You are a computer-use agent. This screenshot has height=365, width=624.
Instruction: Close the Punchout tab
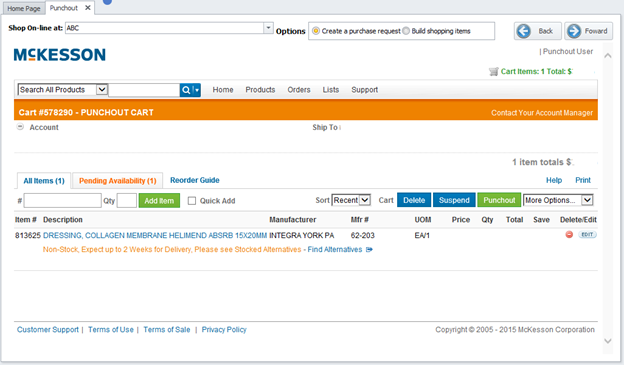(x=88, y=8)
